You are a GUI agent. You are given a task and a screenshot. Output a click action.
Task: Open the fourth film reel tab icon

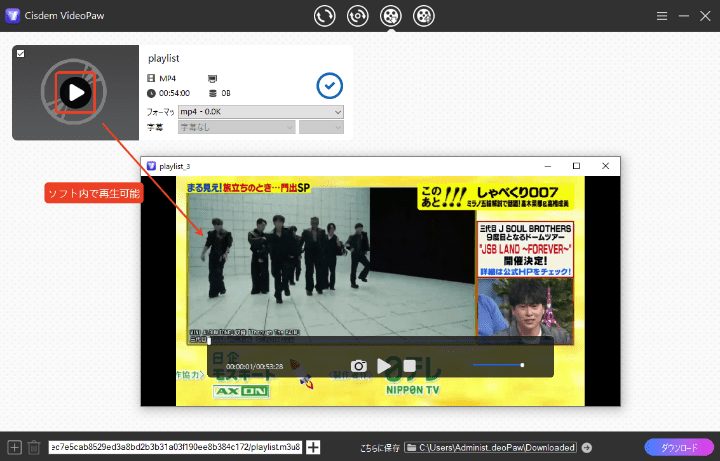[425, 16]
